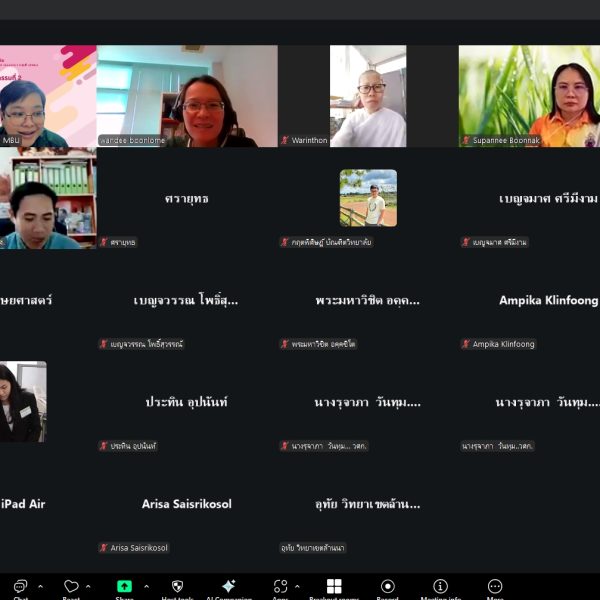Viewport: 600px width, 600px height.
Task: Click the iPad Air participant name
Action: (23, 504)
